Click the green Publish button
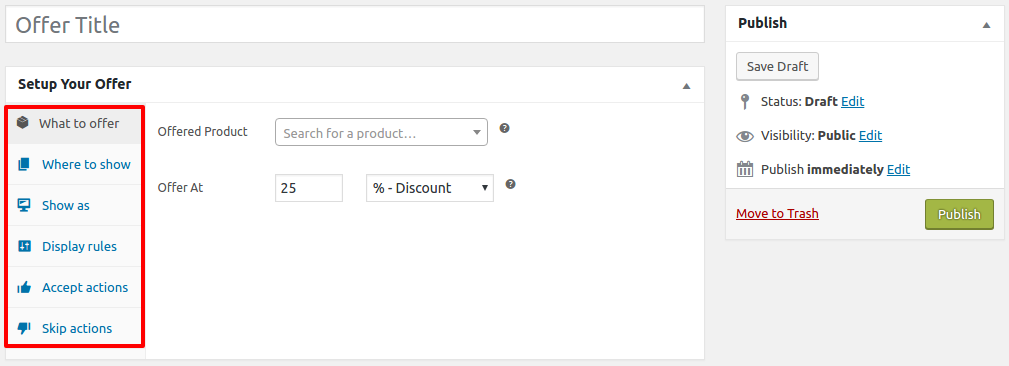1009x366 pixels. [x=959, y=214]
